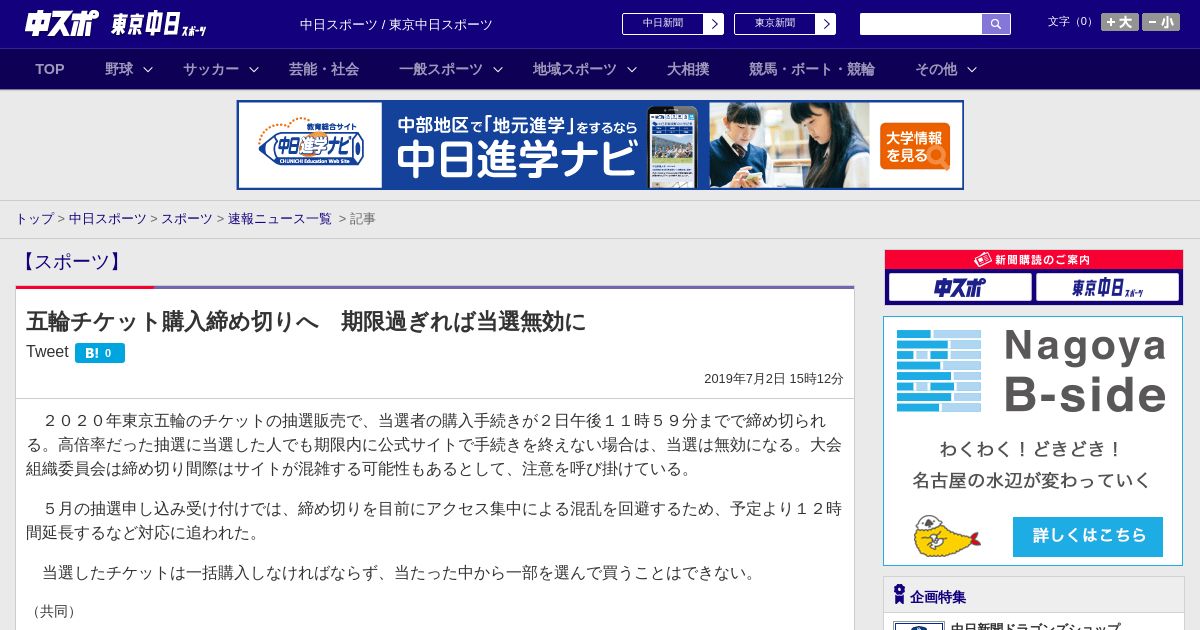This screenshot has width=1200, height=630.
Task: Click the Tweet share link
Action: pos(47,352)
